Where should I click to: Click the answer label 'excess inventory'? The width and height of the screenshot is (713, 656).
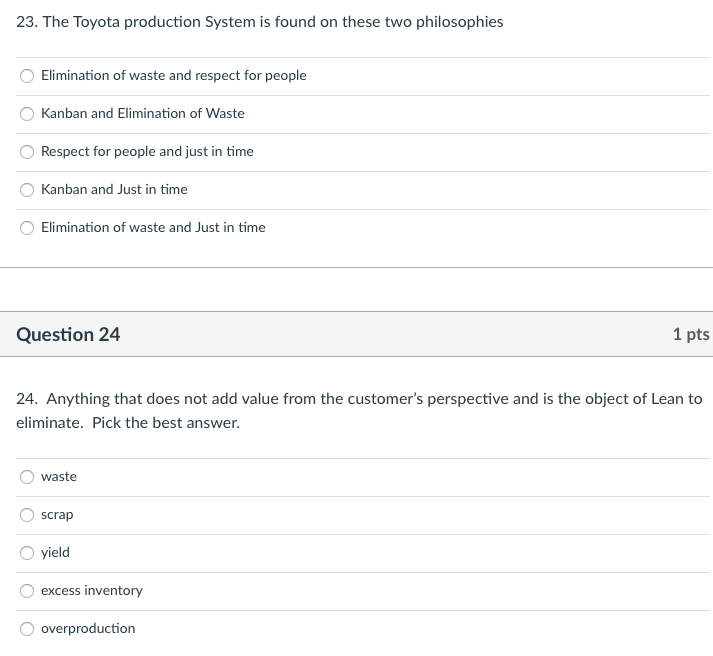coord(92,590)
